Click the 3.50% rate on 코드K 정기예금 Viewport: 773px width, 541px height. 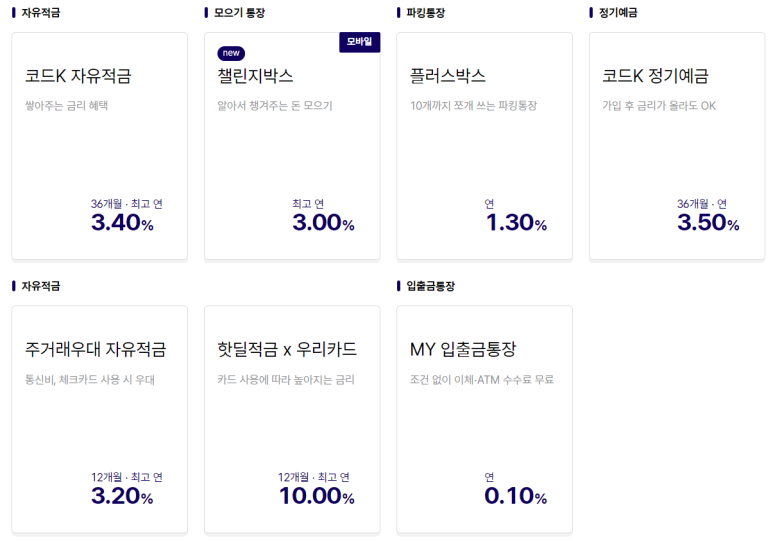708,223
